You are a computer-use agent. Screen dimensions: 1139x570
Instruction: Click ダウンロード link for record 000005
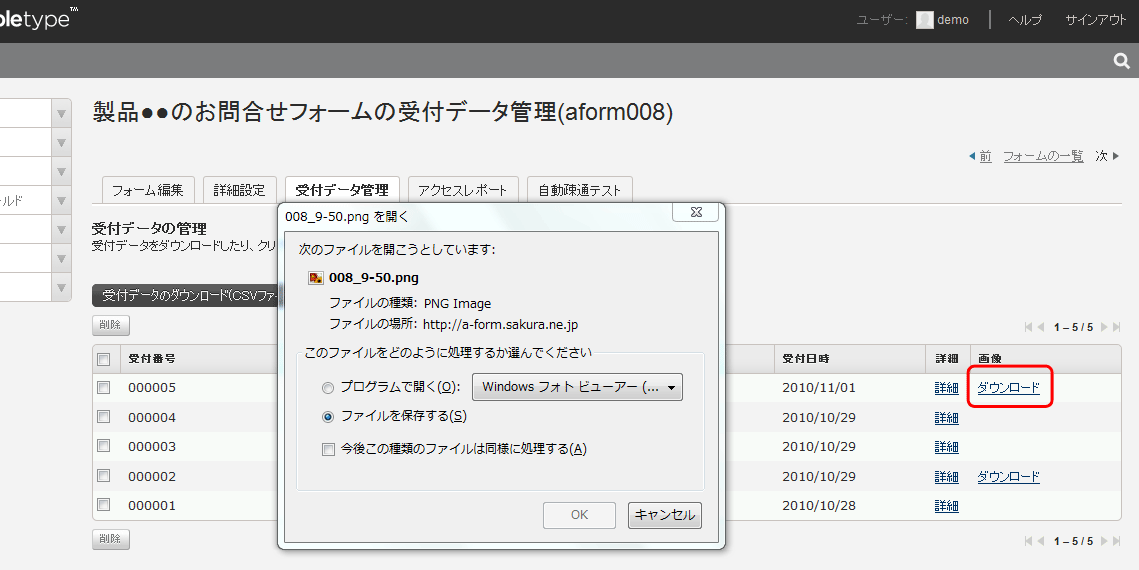(1008, 388)
